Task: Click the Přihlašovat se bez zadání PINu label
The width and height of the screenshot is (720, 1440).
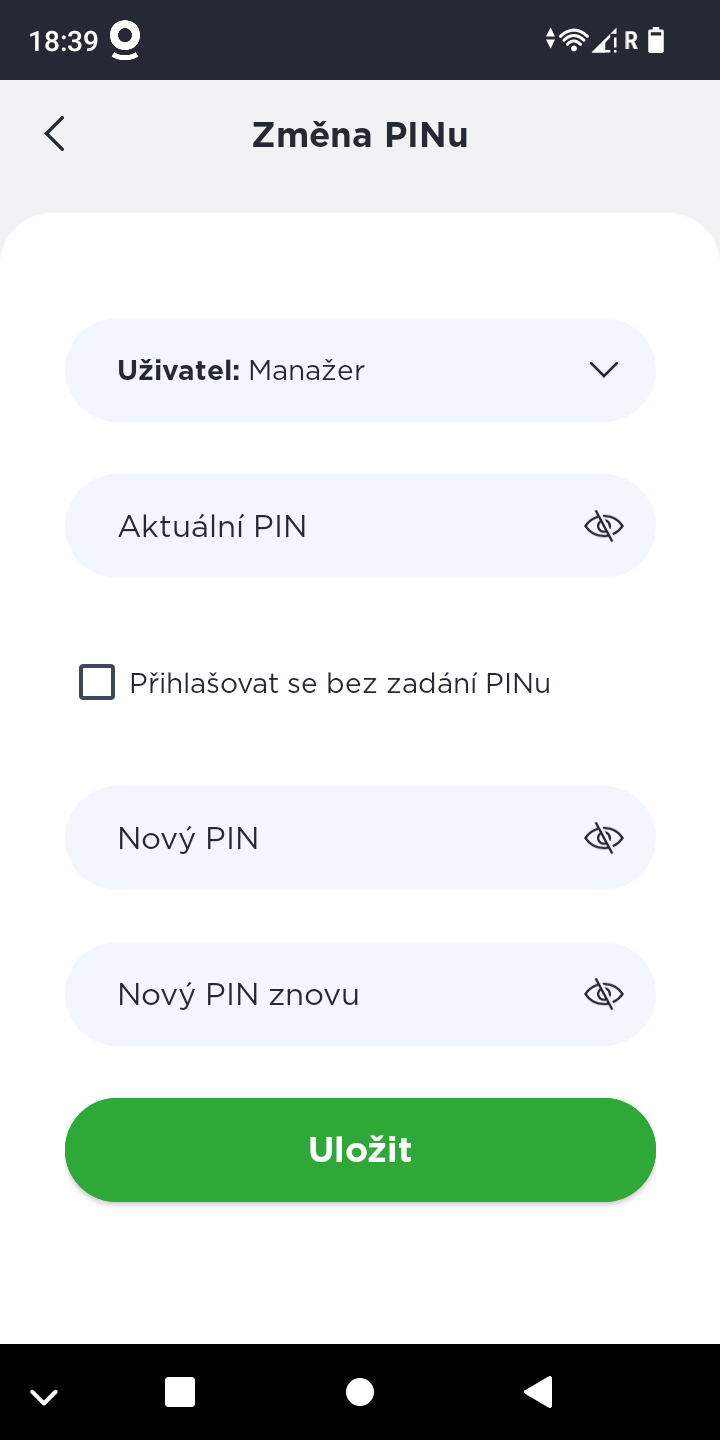Action: click(340, 684)
